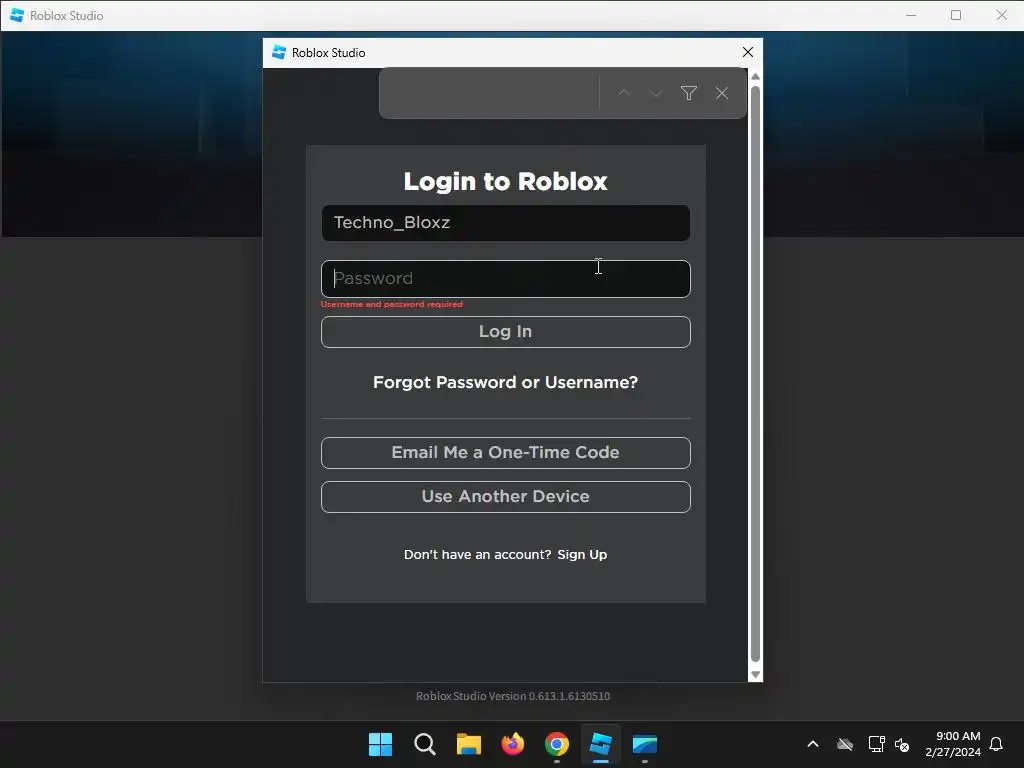Click scrollbar down arrow in login dialog
The image size is (1024, 768).
[756, 675]
